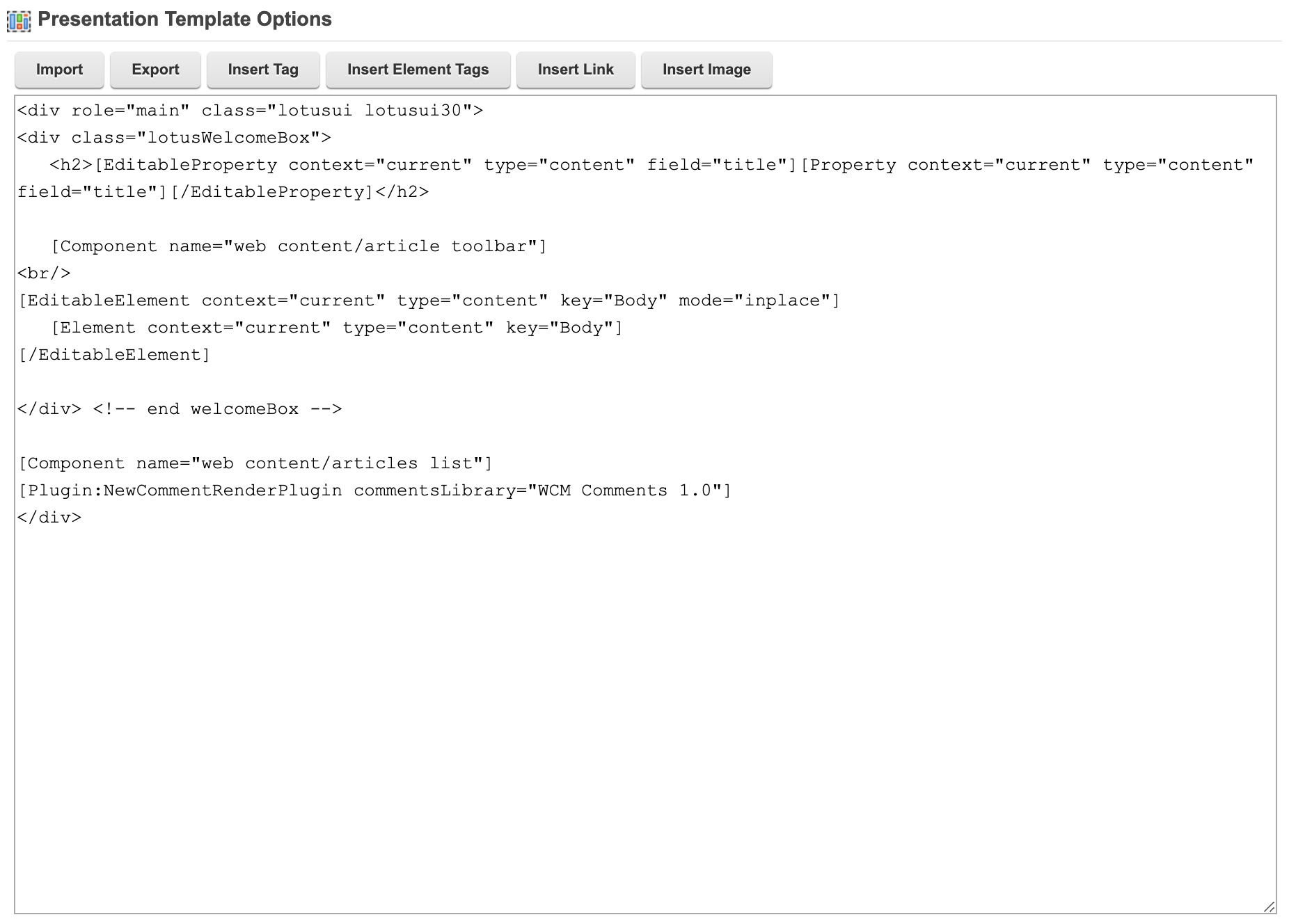Click the Presentation Template Options application icon
1289x924 pixels.
click(x=19, y=22)
